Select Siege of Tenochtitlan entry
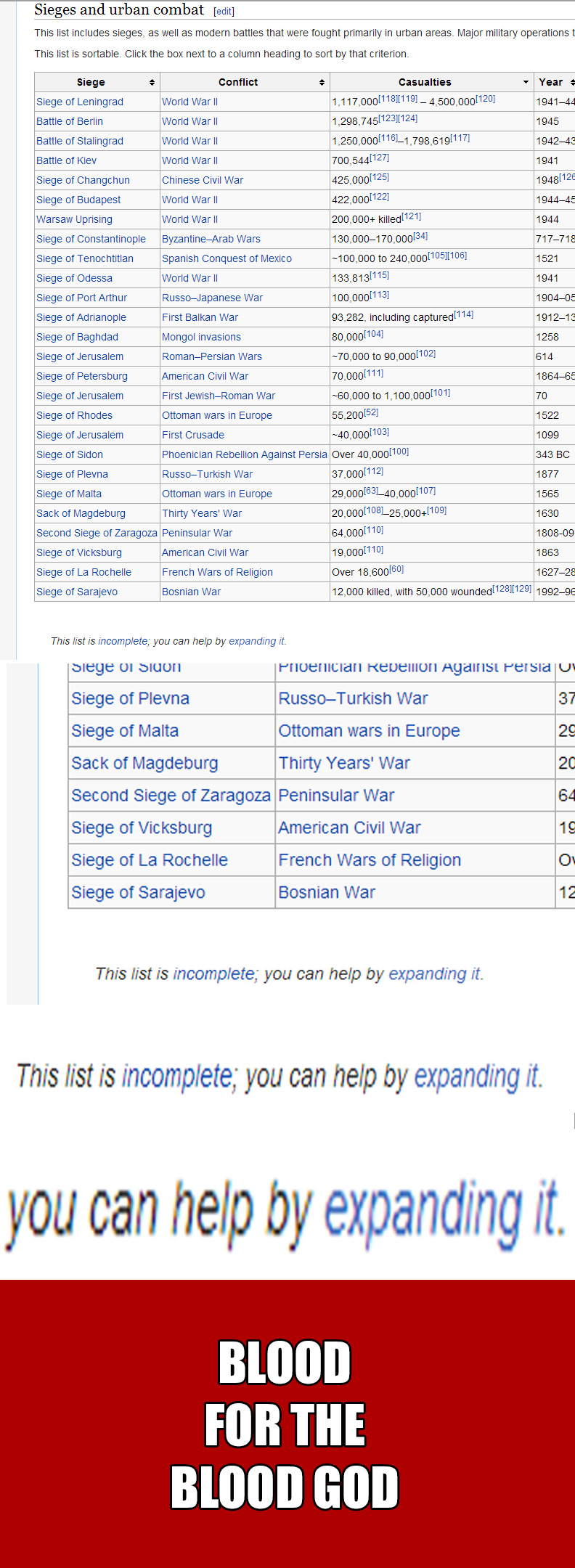This screenshot has height=1568, width=575. coord(85,258)
